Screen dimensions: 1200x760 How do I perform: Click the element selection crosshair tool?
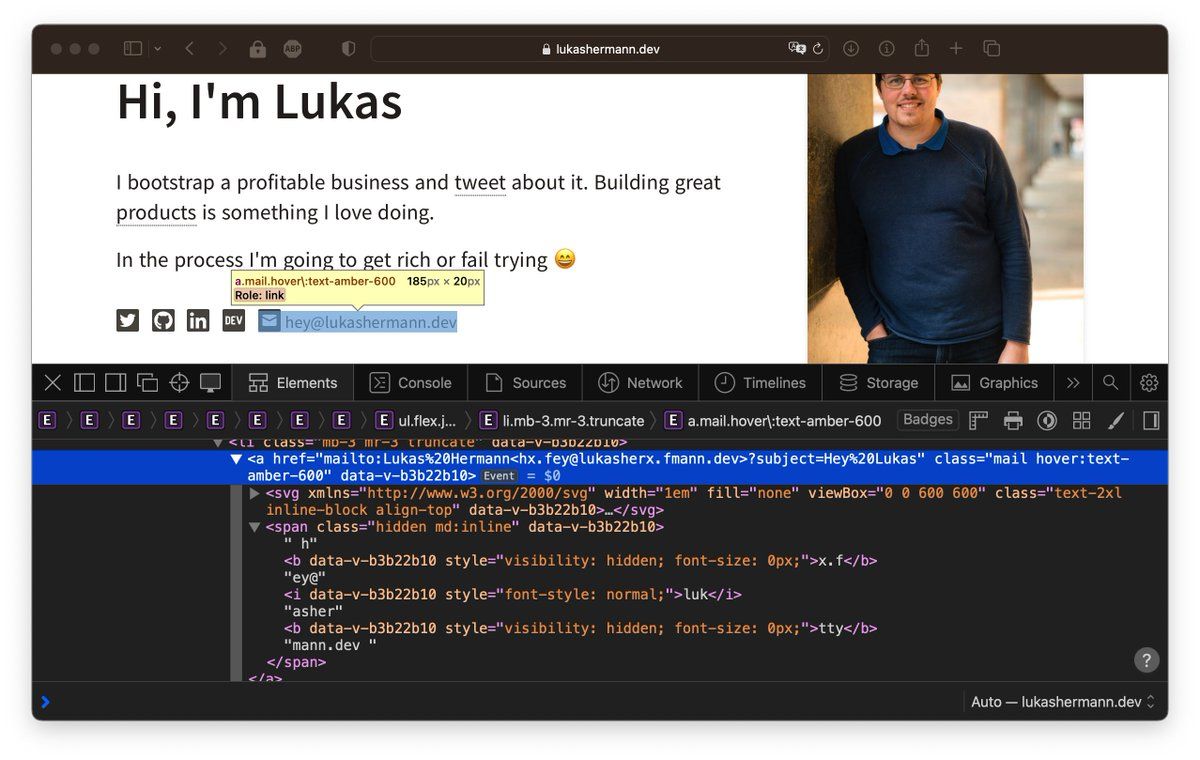tap(179, 383)
